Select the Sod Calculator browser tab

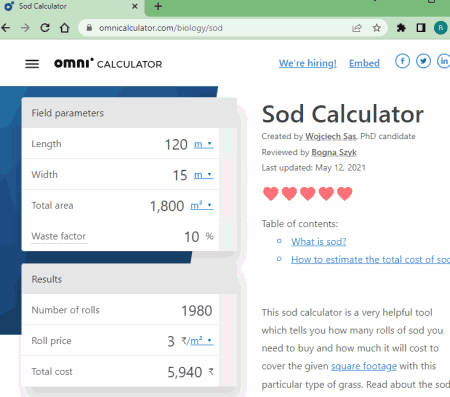click(x=72, y=7)
